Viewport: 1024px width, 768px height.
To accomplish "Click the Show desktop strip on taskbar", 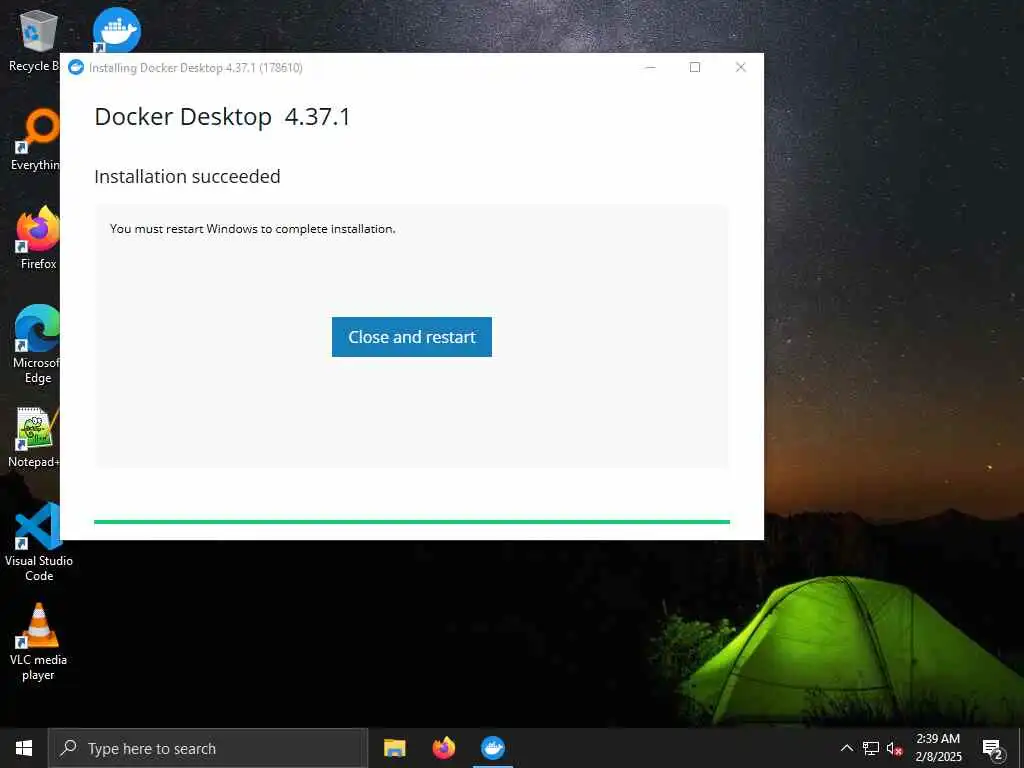I will tap(1021, 748).
